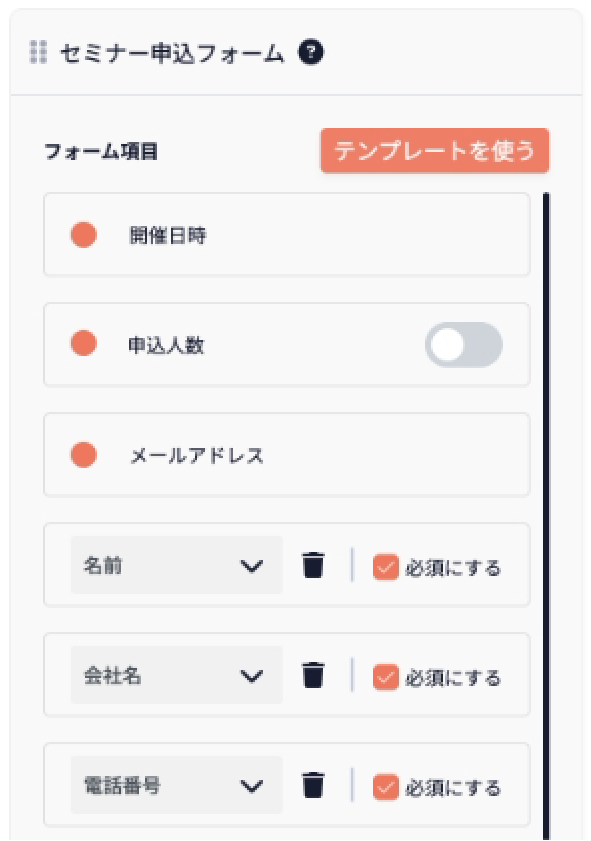Select the 開催日時 form item row
591x841 pixels.
pyautogui.click(x=287, y=234)
